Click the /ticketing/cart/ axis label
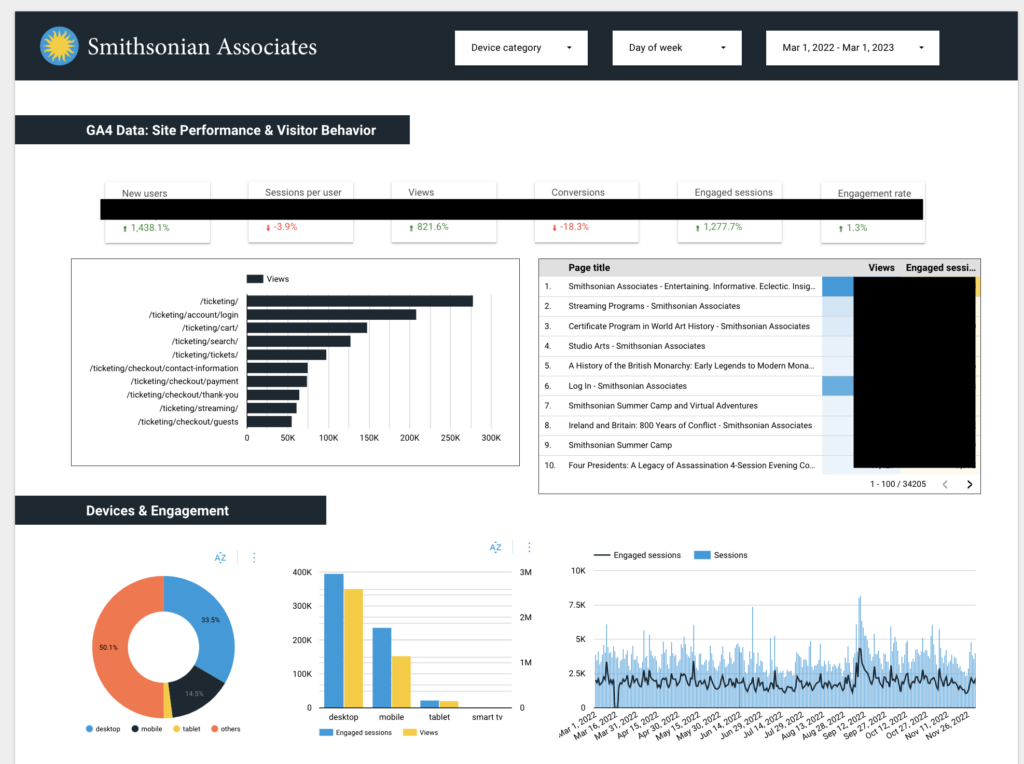The width and height of the screenshot is (1024, 764). (x=210, y=328)
